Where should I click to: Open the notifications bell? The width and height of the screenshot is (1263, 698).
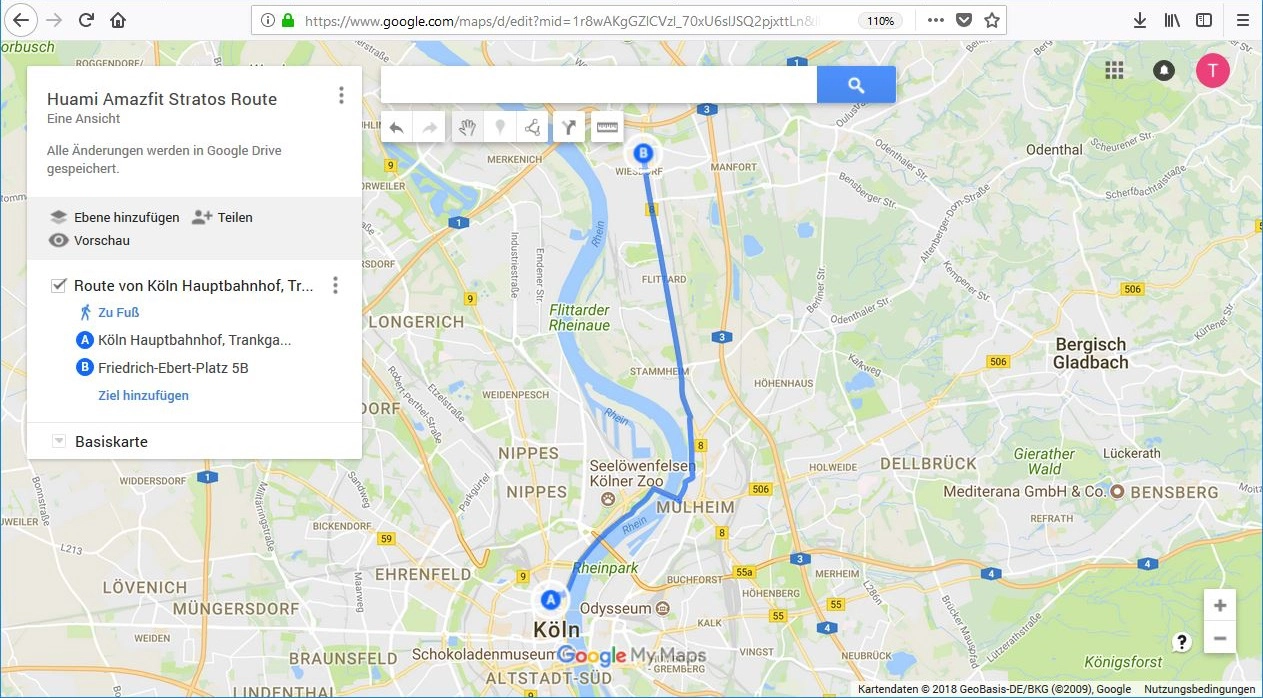tap(1164, 70)
